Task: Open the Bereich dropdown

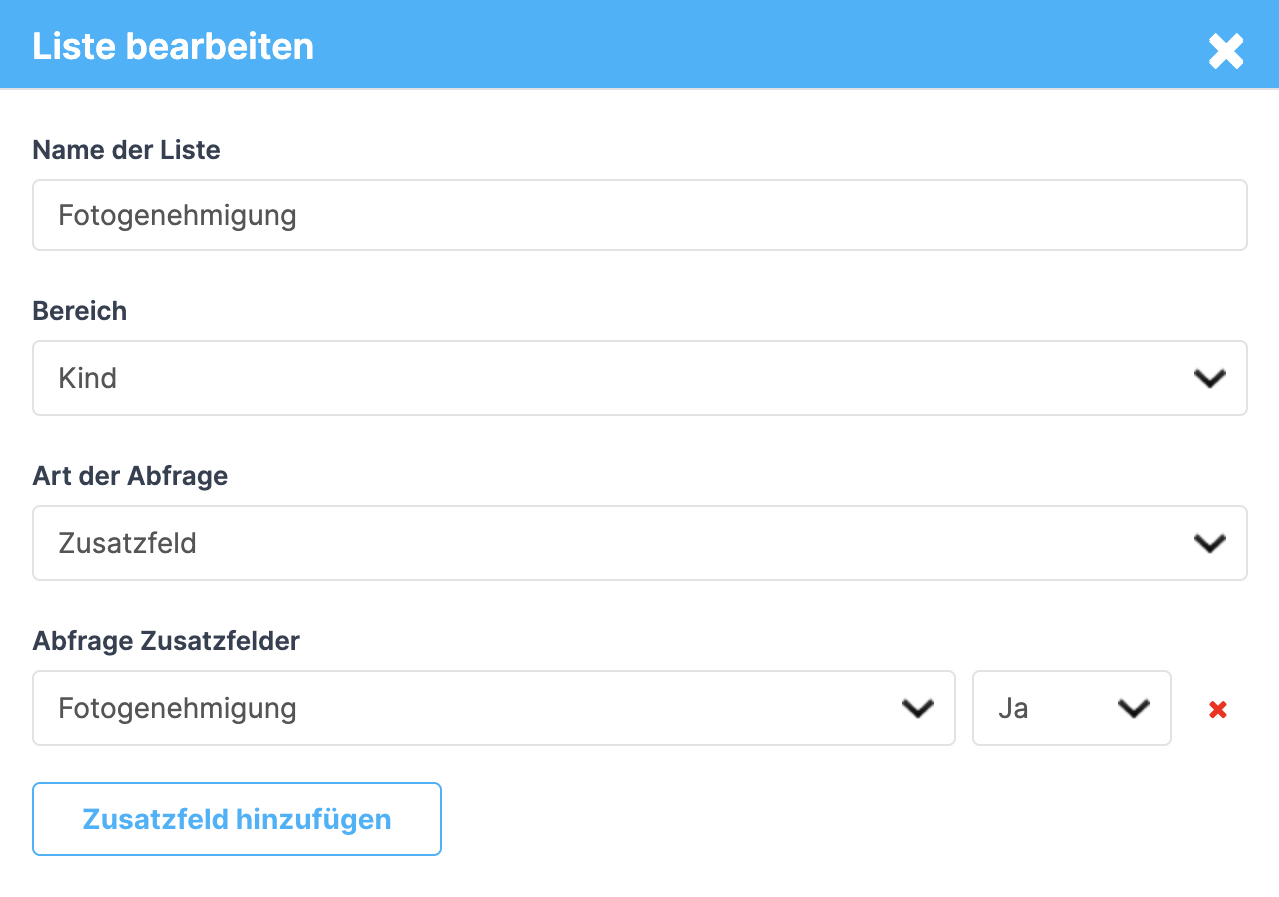Action: point(639,378)
